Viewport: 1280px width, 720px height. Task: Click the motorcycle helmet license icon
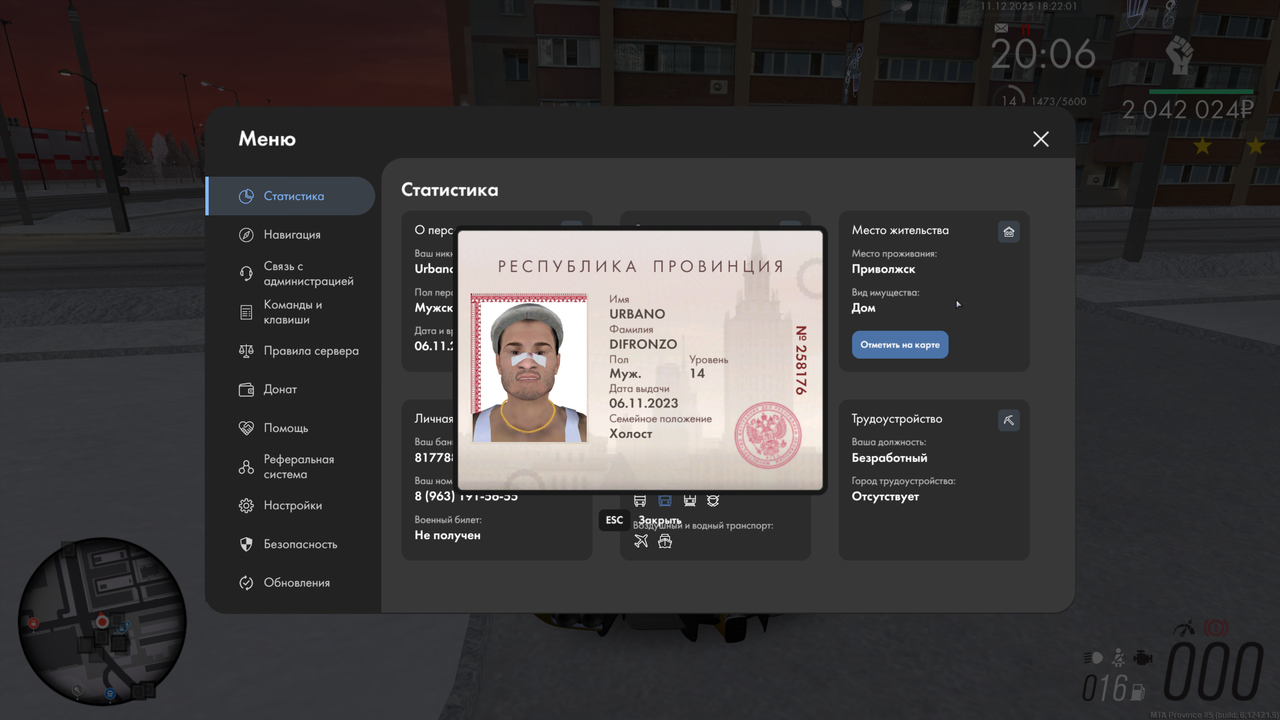click(x=714, y=501)
